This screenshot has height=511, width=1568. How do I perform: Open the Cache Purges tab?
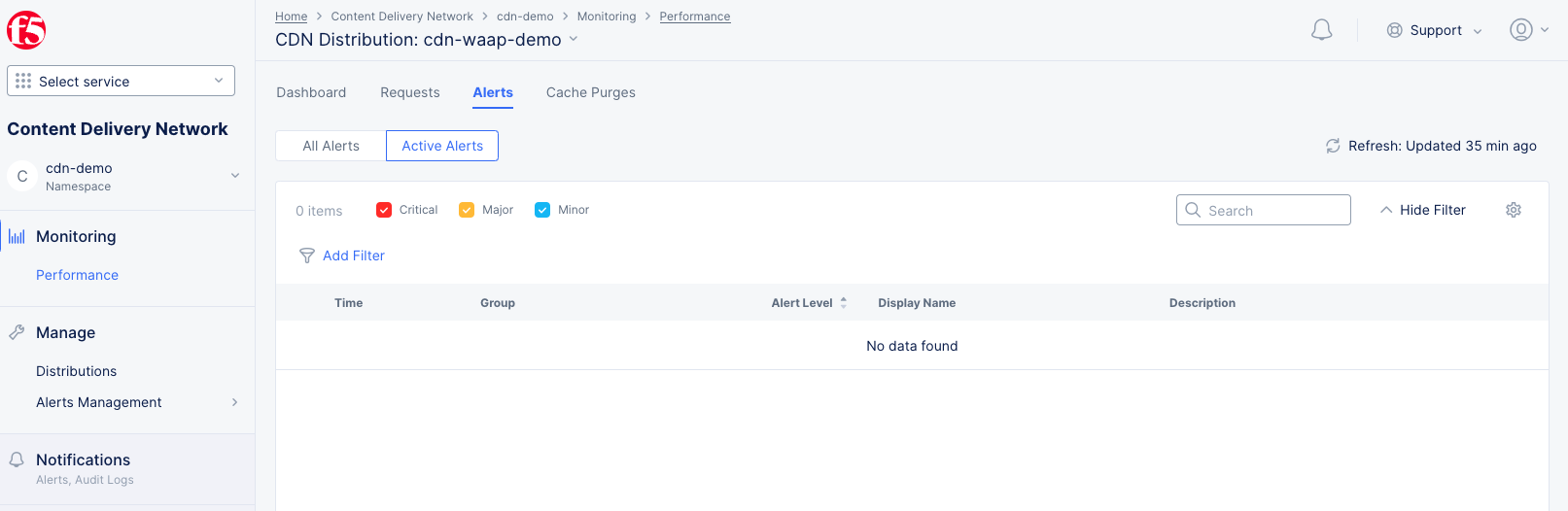click(590, 92)
